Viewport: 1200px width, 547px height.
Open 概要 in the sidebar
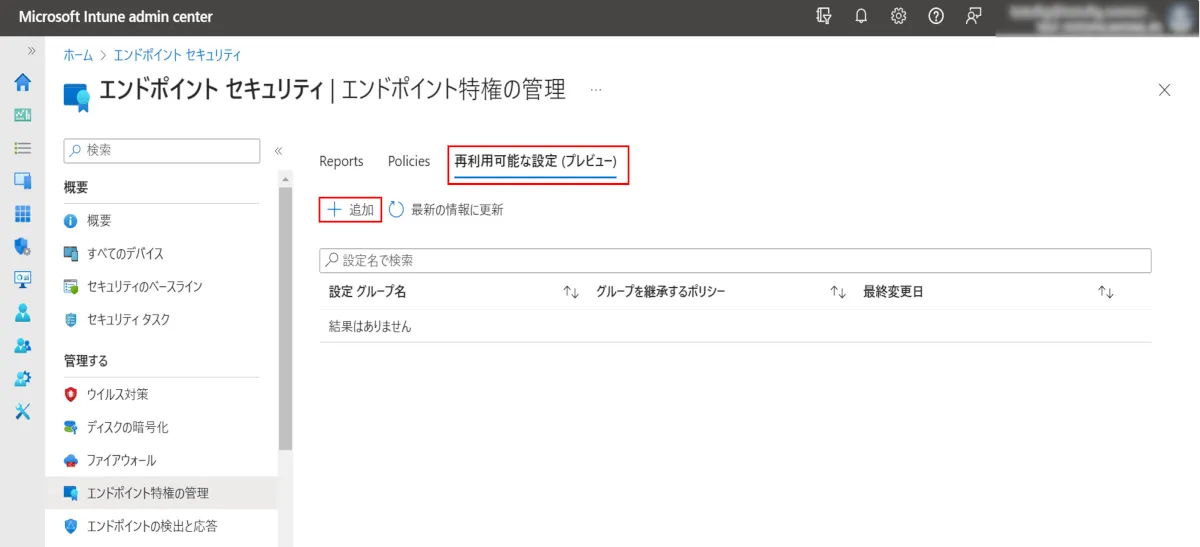point(99,221)
